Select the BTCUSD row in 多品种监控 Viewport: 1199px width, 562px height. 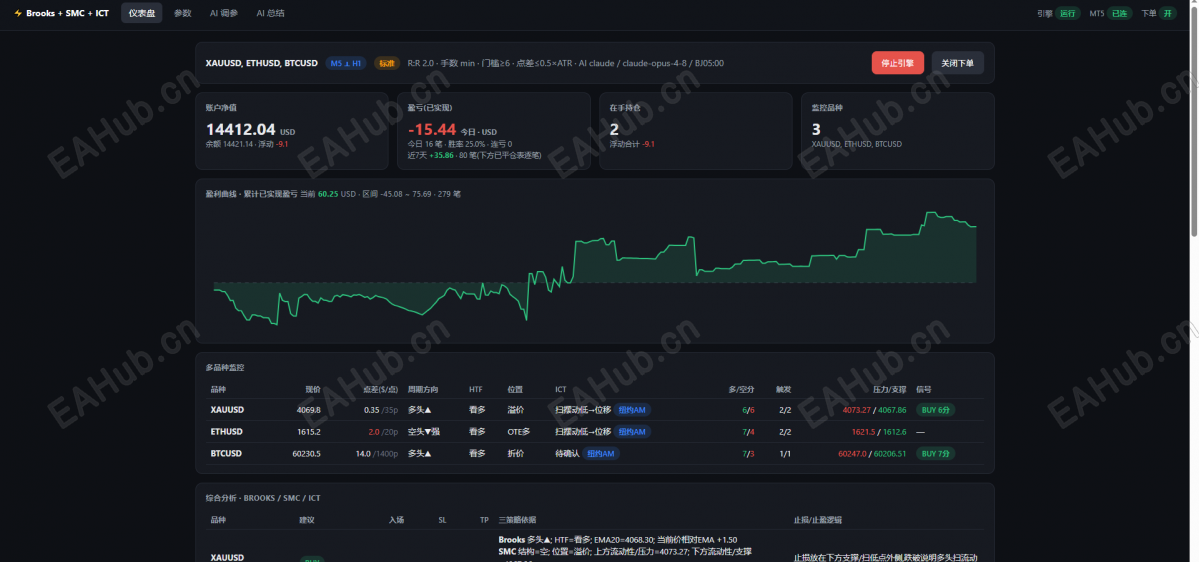point(595,453)
